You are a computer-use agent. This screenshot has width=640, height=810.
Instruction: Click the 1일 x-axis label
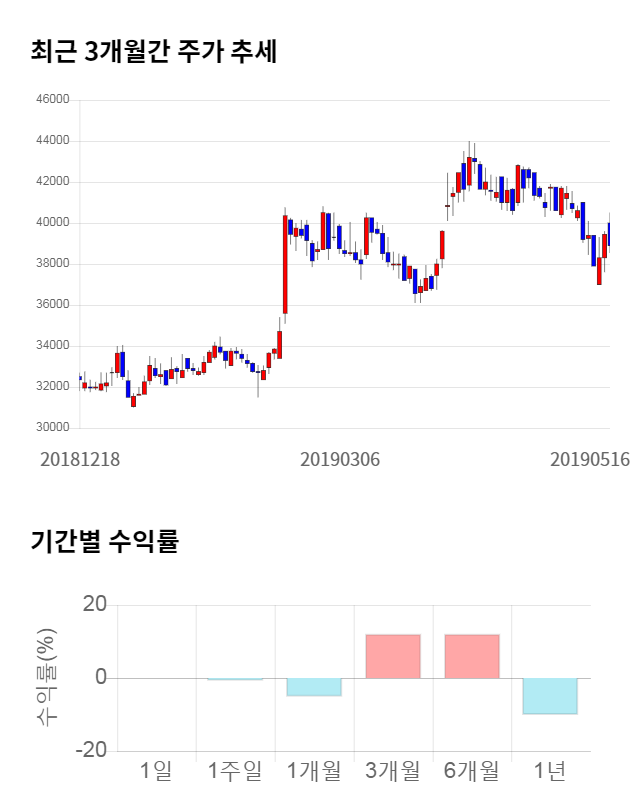click(x=156, y=770)
